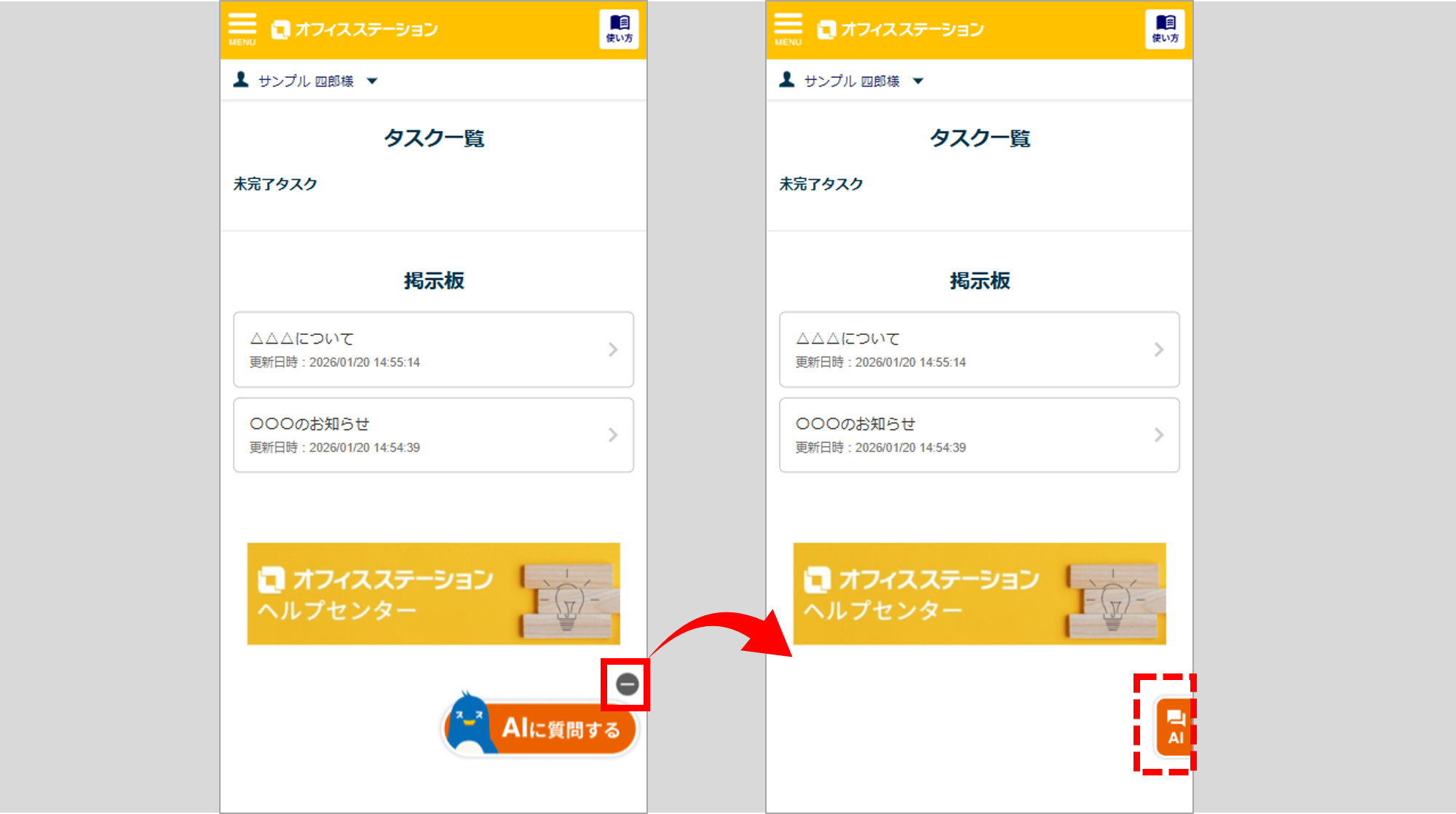The height and width of the screenshot is (814, 1456).
Task: Click the 使い方 book icon in right screen
Action: tap(1165, 29)
